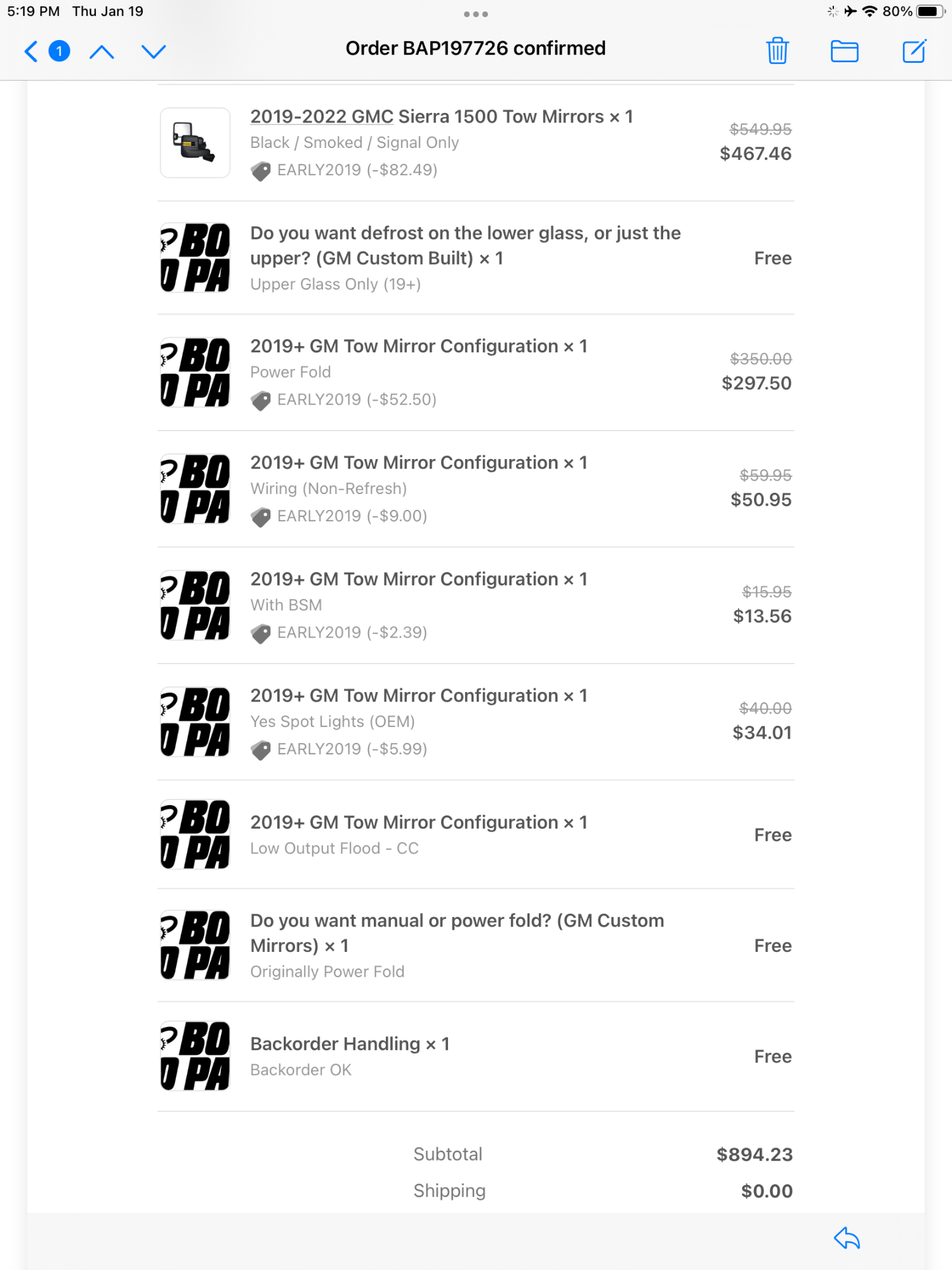Tap the Power Fold configuration logo thumbnail
The height and width of the screenshot is (1270, 952).
click(195, 373)
